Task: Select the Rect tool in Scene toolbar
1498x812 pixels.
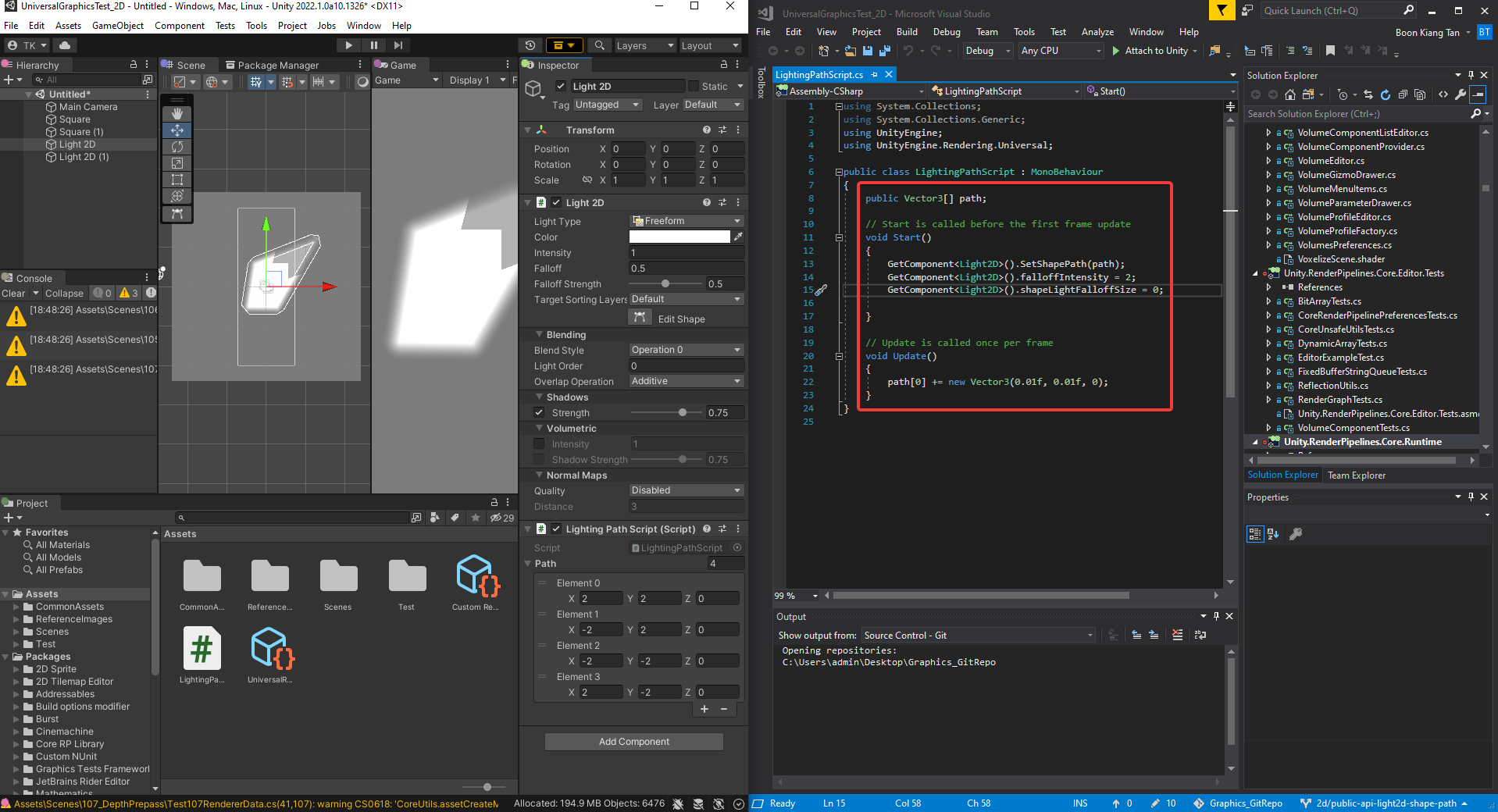Action: (177, 180)
